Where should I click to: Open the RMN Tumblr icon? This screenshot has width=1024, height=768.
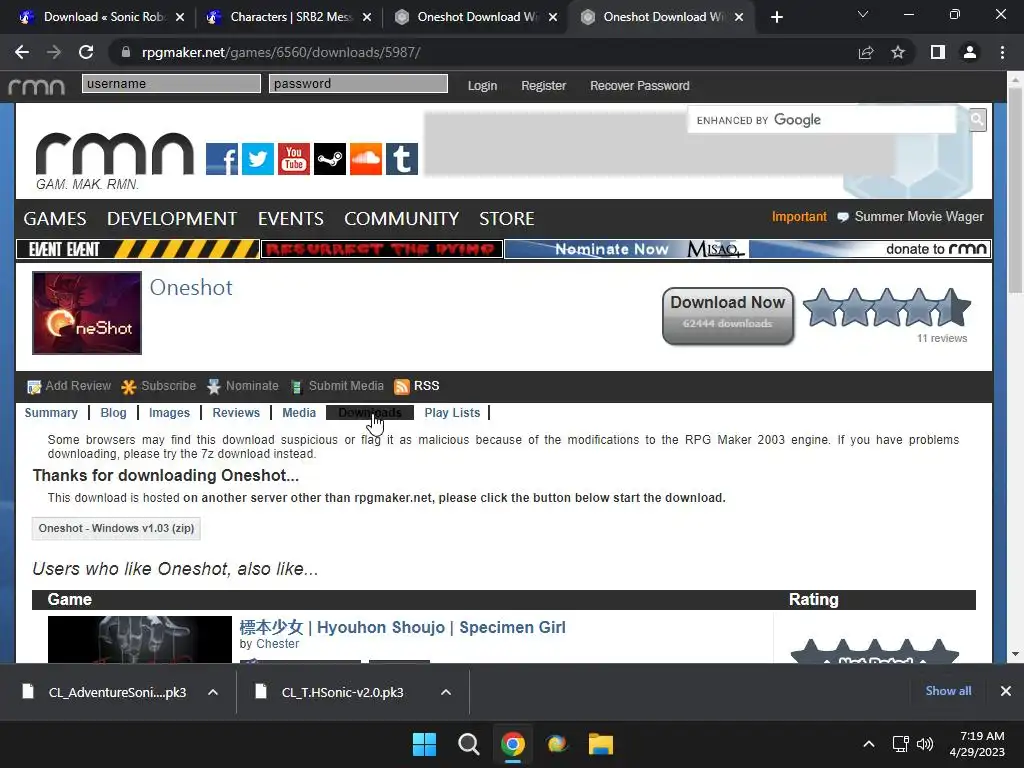(x=402, y=159)
